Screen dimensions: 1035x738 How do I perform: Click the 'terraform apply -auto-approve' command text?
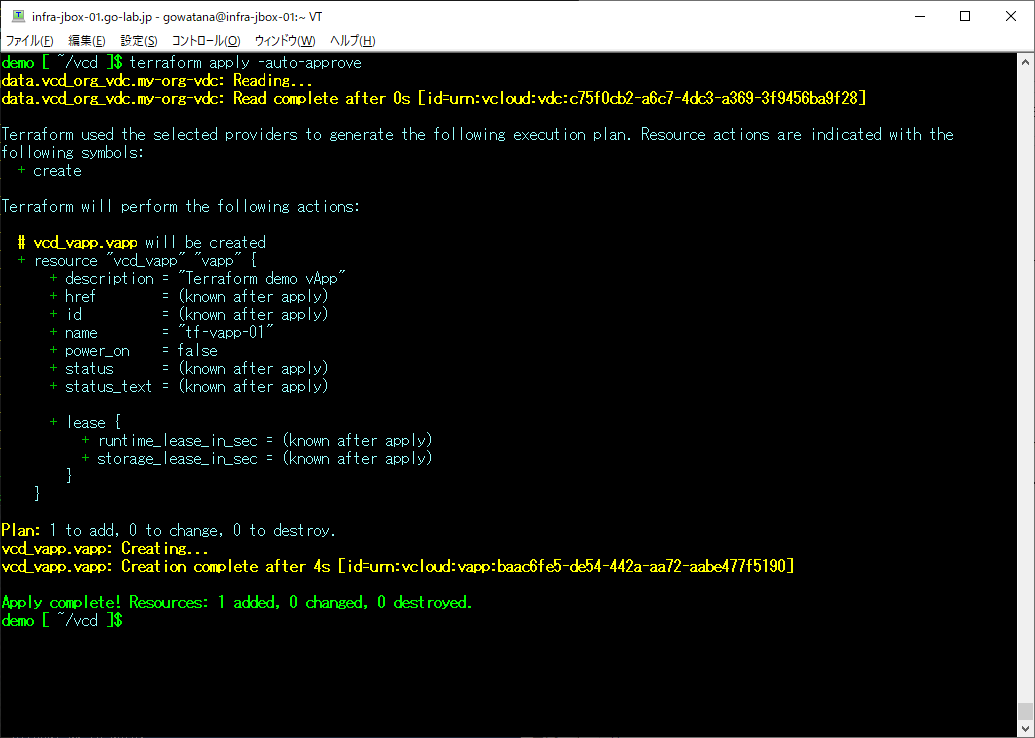click(x=246, y=63)
